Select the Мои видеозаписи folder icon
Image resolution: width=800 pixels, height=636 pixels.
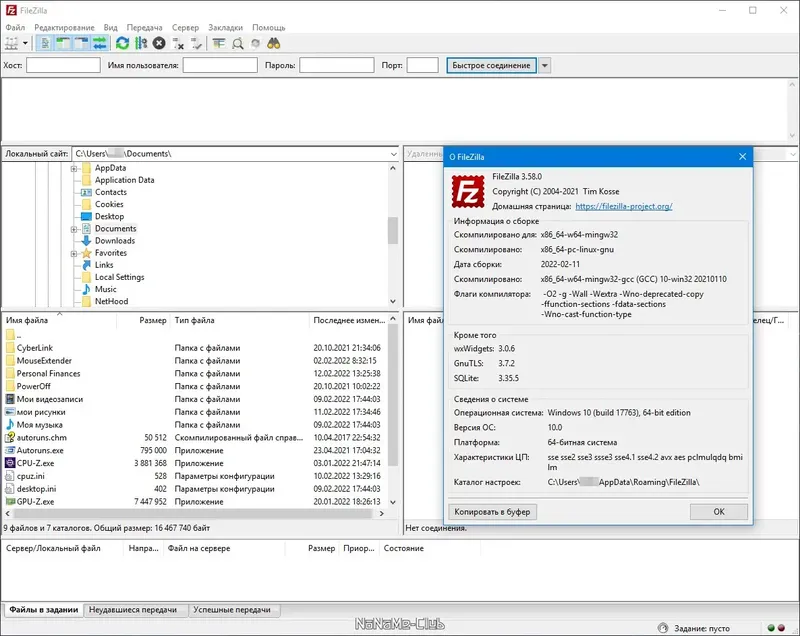pos(10,399)
